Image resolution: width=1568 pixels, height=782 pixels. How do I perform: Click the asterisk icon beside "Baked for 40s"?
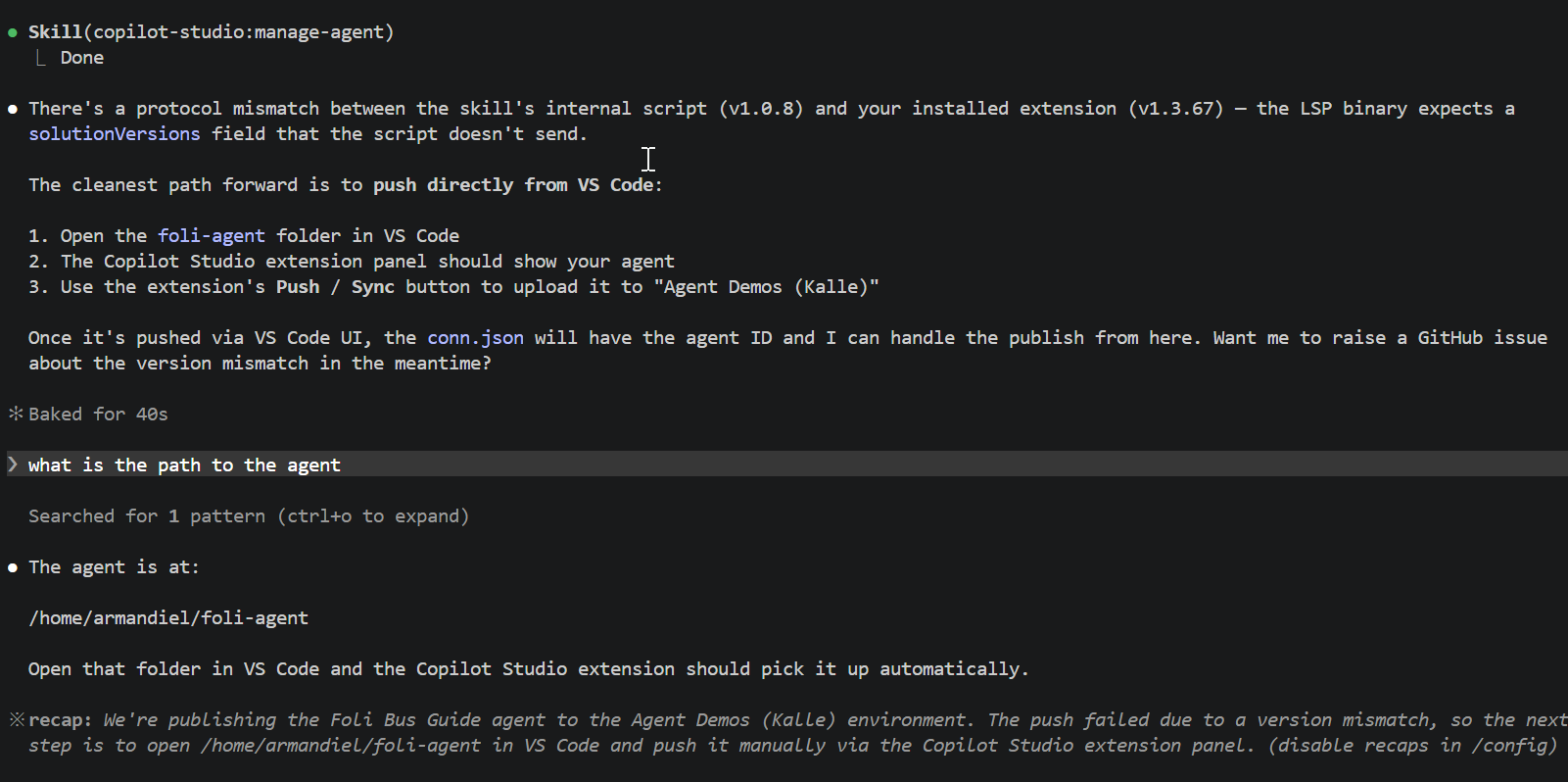tap(16, 414)
